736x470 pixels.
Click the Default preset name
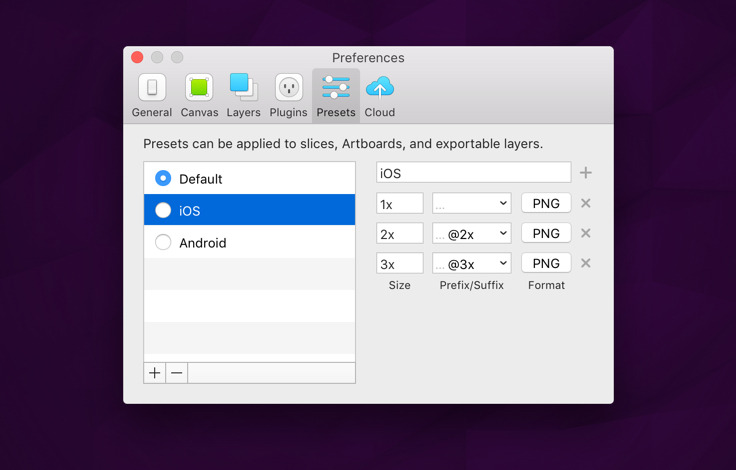point(200,179)
